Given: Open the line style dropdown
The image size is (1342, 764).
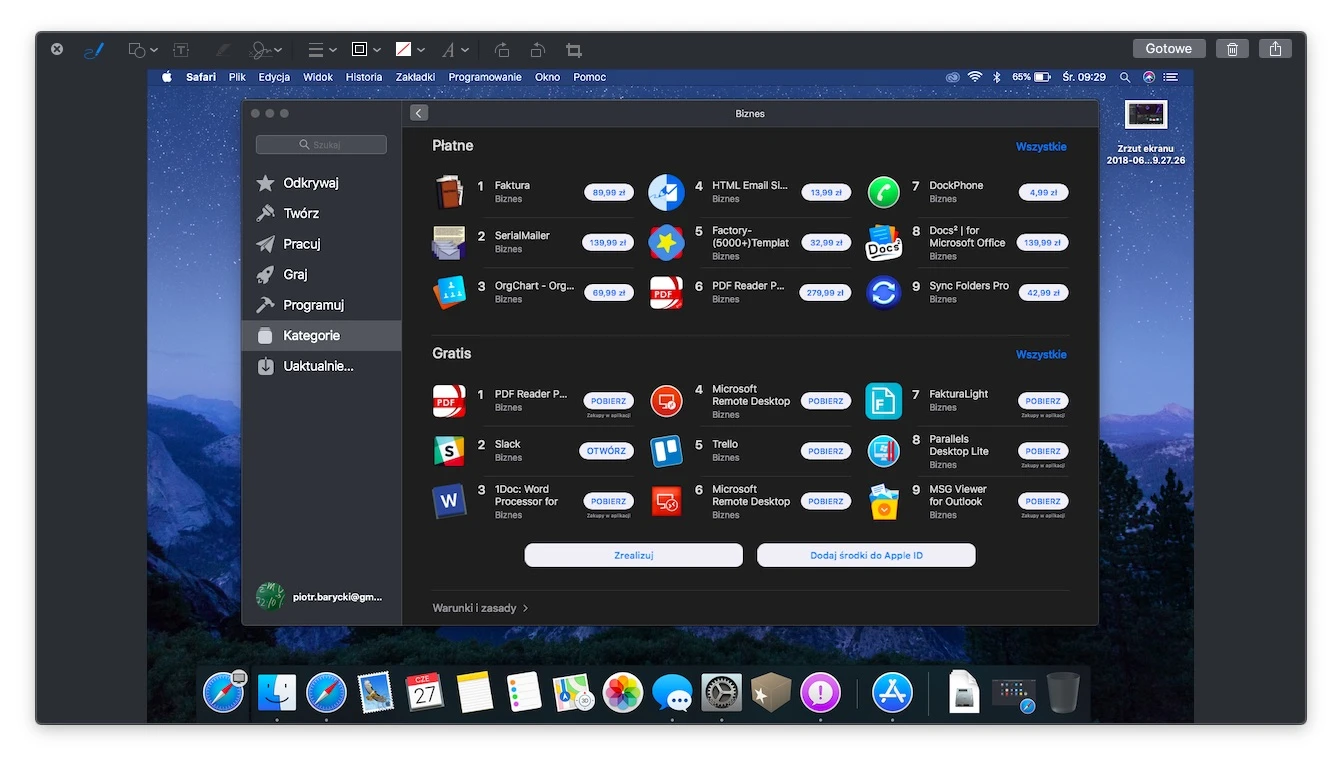Looking at the screenshot, I should click(x=322, y=49).
